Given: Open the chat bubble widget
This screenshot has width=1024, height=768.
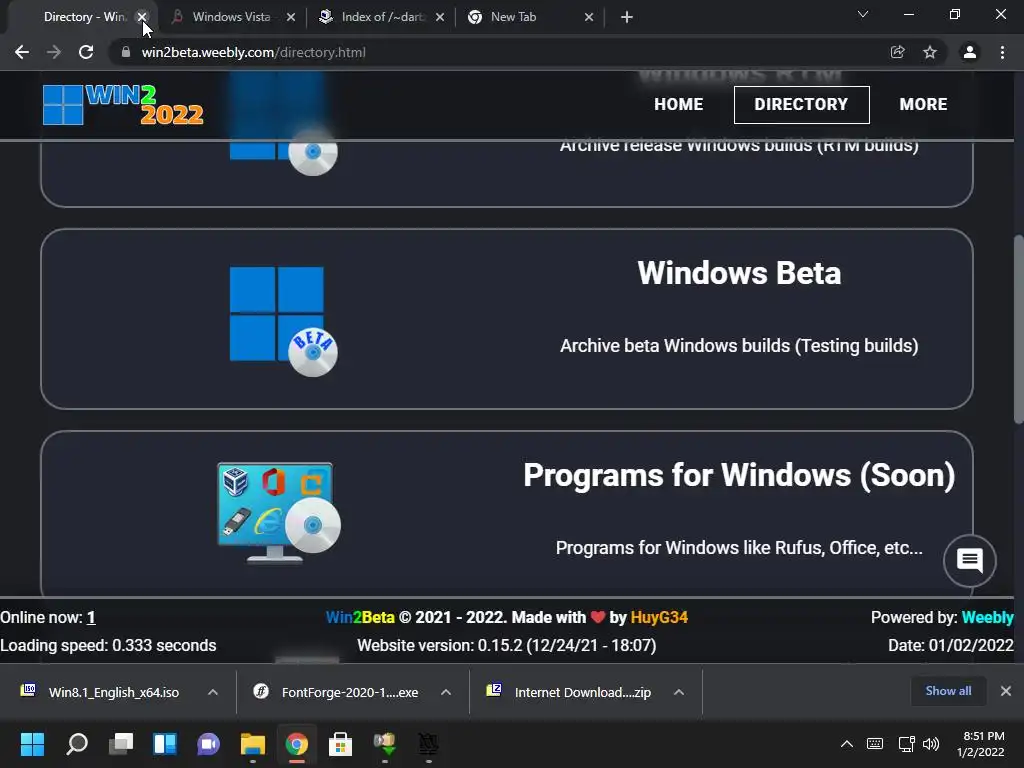Looking at the screenshot, I should (970, 560).
